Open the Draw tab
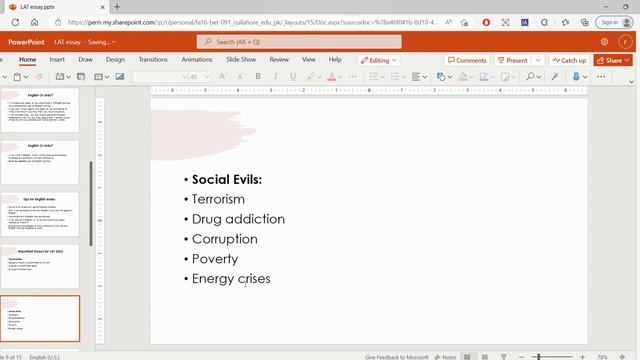Viewport: 640px width, 360px height. pyautogui.click(x=85, y=60)
